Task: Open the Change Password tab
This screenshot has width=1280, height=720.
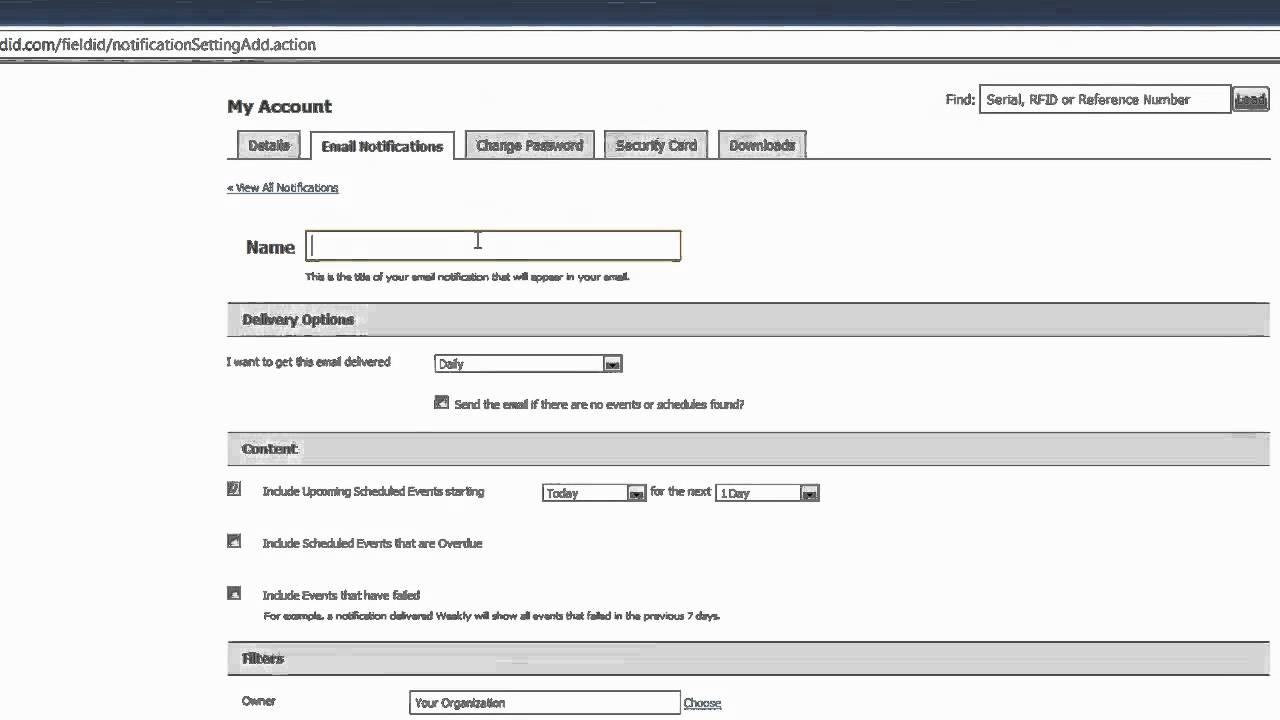Action: coord(530,145)
